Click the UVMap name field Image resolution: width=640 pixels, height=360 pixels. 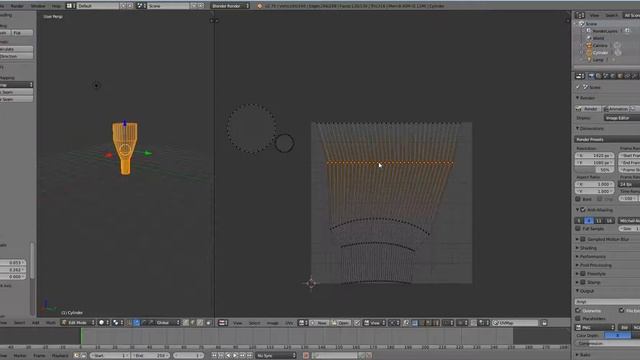515,322
